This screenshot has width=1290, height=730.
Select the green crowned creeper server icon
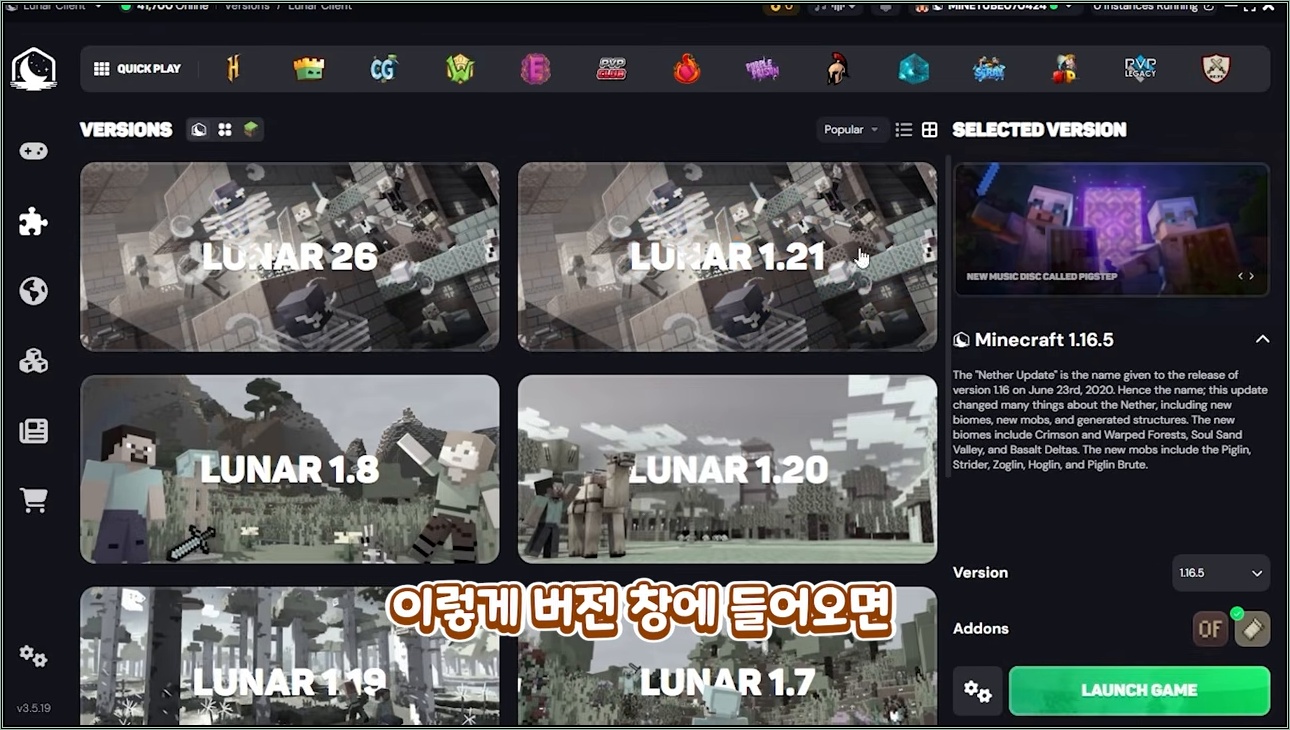pyautogui.click(x=309, y=69)
